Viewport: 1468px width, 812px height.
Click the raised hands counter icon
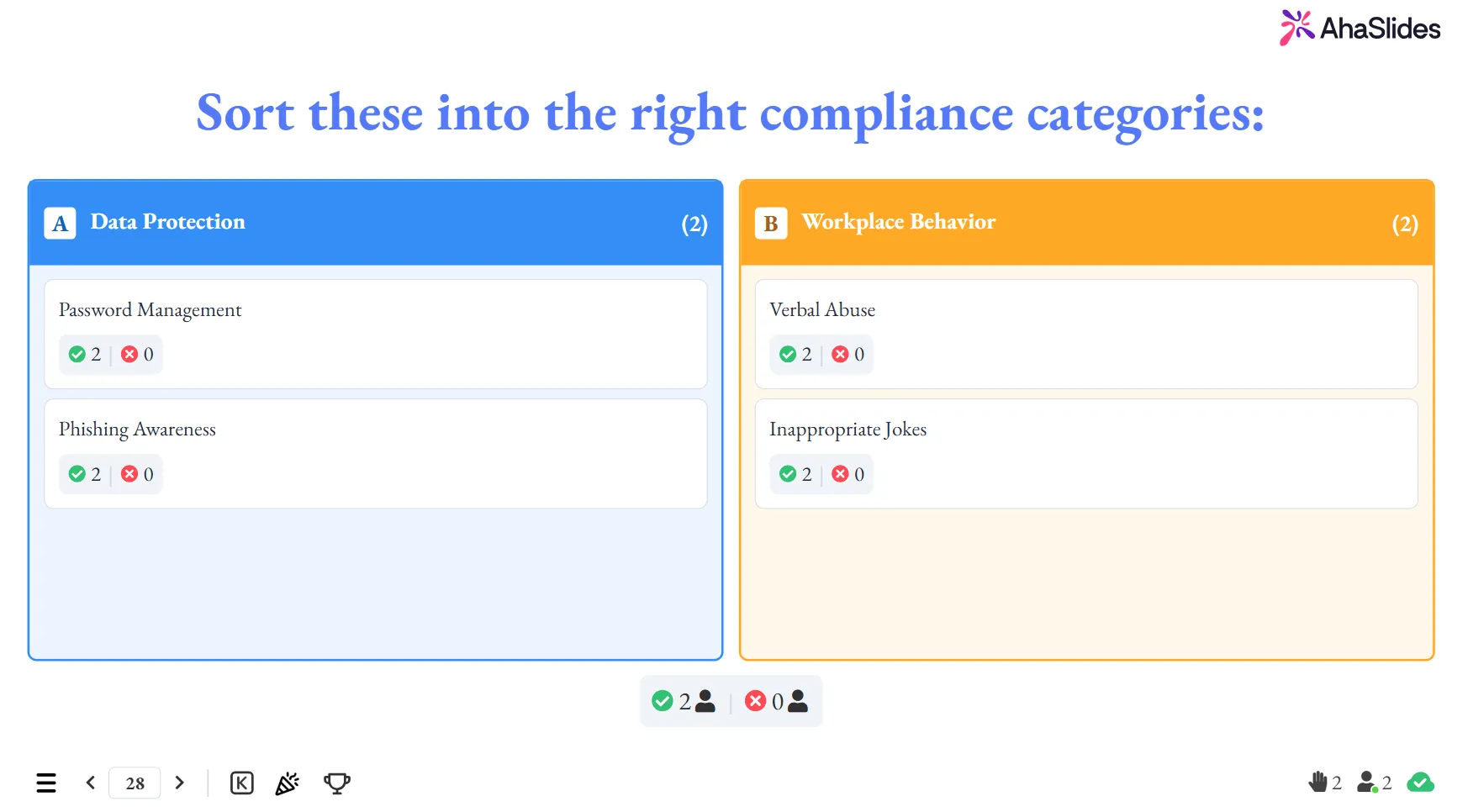point(1318,783)
